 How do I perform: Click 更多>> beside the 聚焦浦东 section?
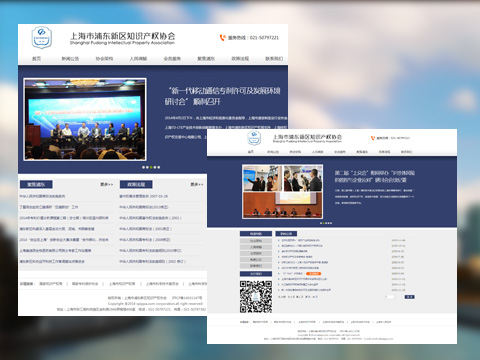click(107, 184)
